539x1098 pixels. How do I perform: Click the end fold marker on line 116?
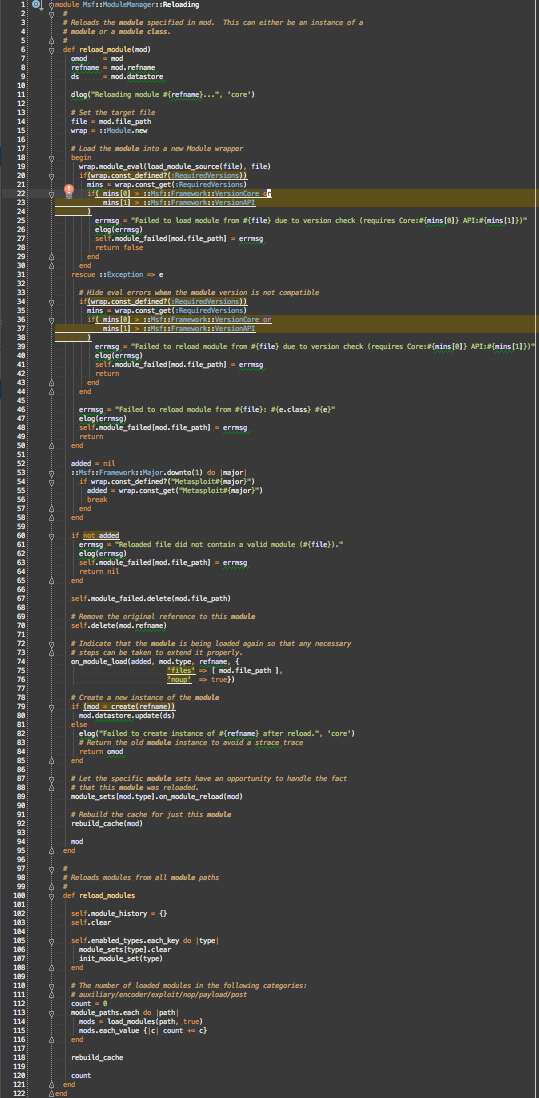click(x=51, y=1040)
